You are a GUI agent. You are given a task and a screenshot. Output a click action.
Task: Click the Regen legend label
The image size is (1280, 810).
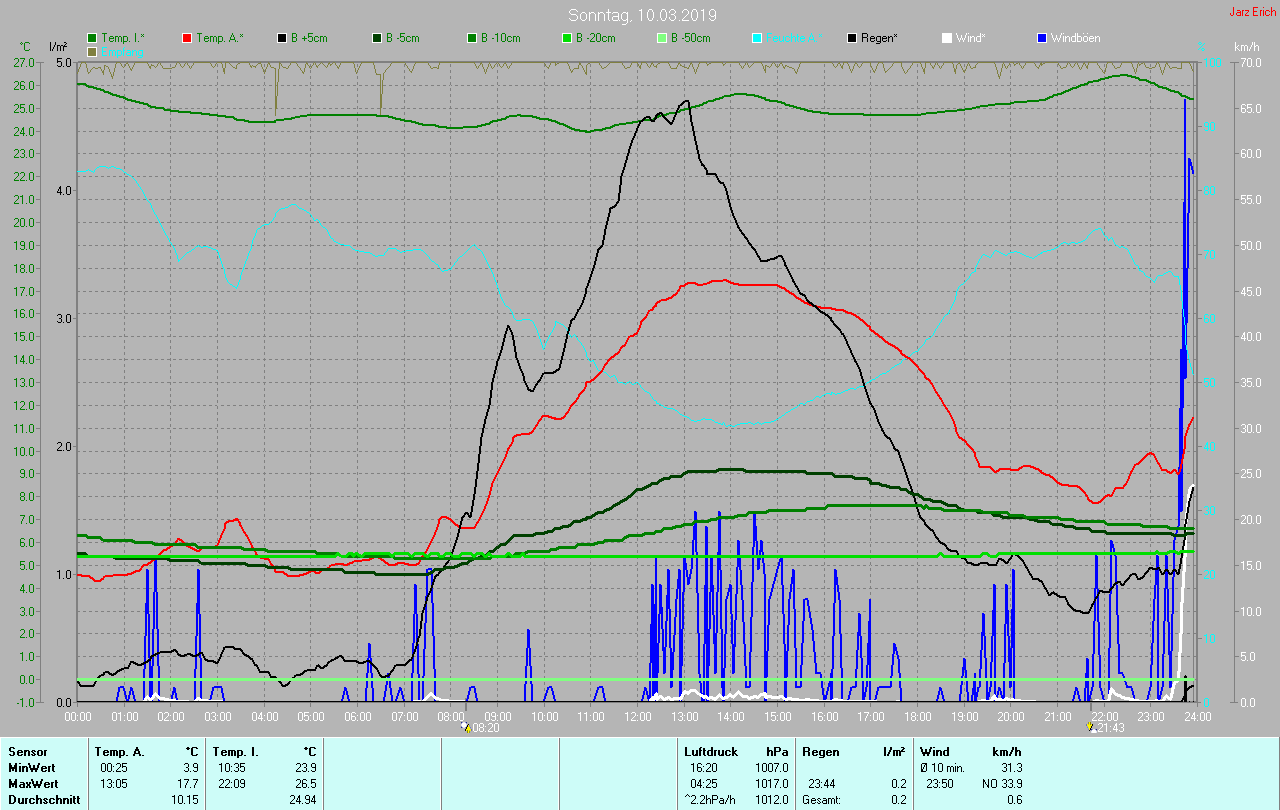click(879, 38)
